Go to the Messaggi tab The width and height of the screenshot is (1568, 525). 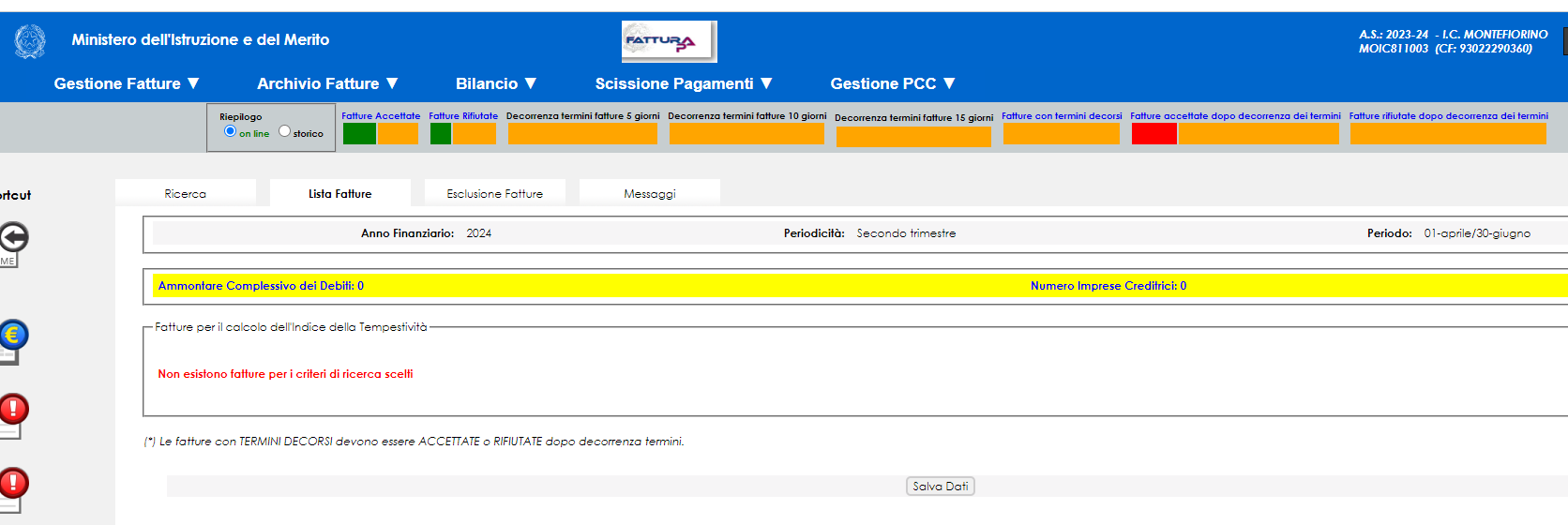[x=649, y=193]
